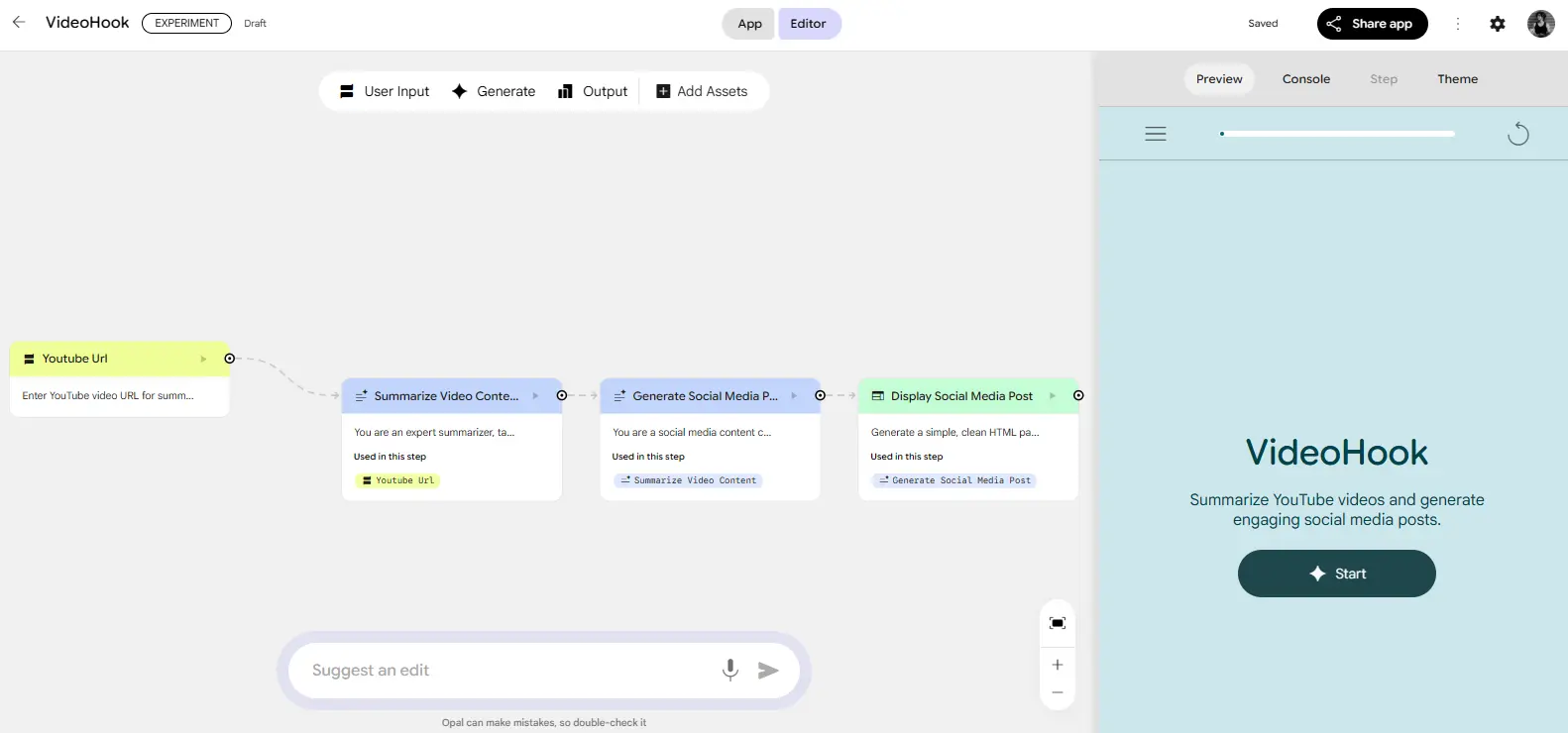This screenshot has width=1568, height=733.
Task: Click play arrow on Display Social Media Post
Action: (x=1052, y=396)
